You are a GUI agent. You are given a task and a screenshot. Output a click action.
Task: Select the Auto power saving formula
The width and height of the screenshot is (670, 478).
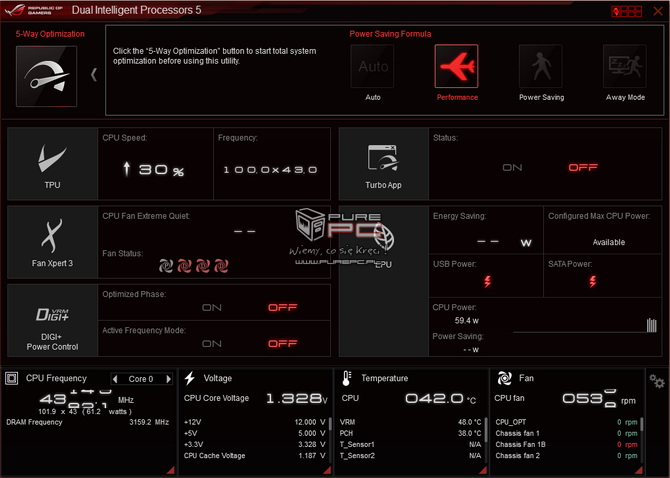(372, 66)
